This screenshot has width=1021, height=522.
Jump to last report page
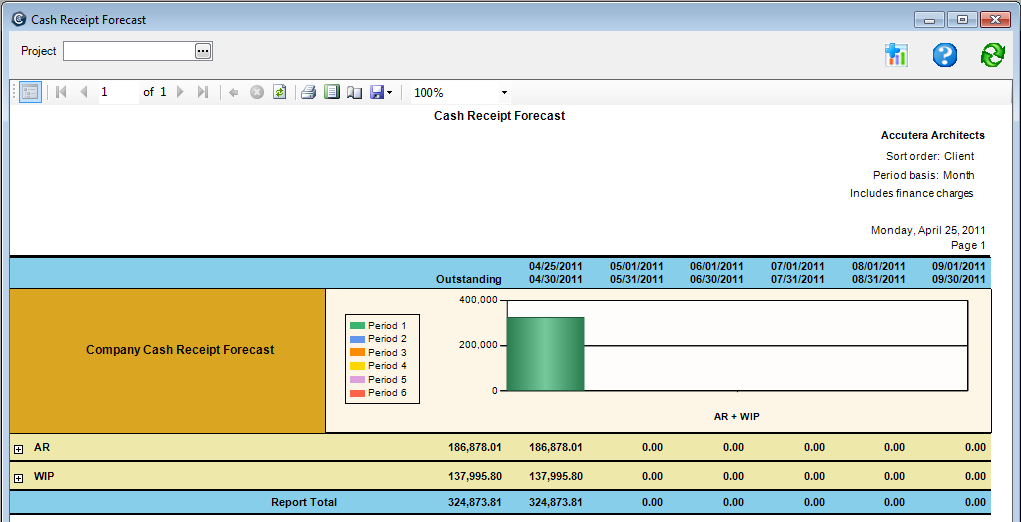(x=203, y=92)
